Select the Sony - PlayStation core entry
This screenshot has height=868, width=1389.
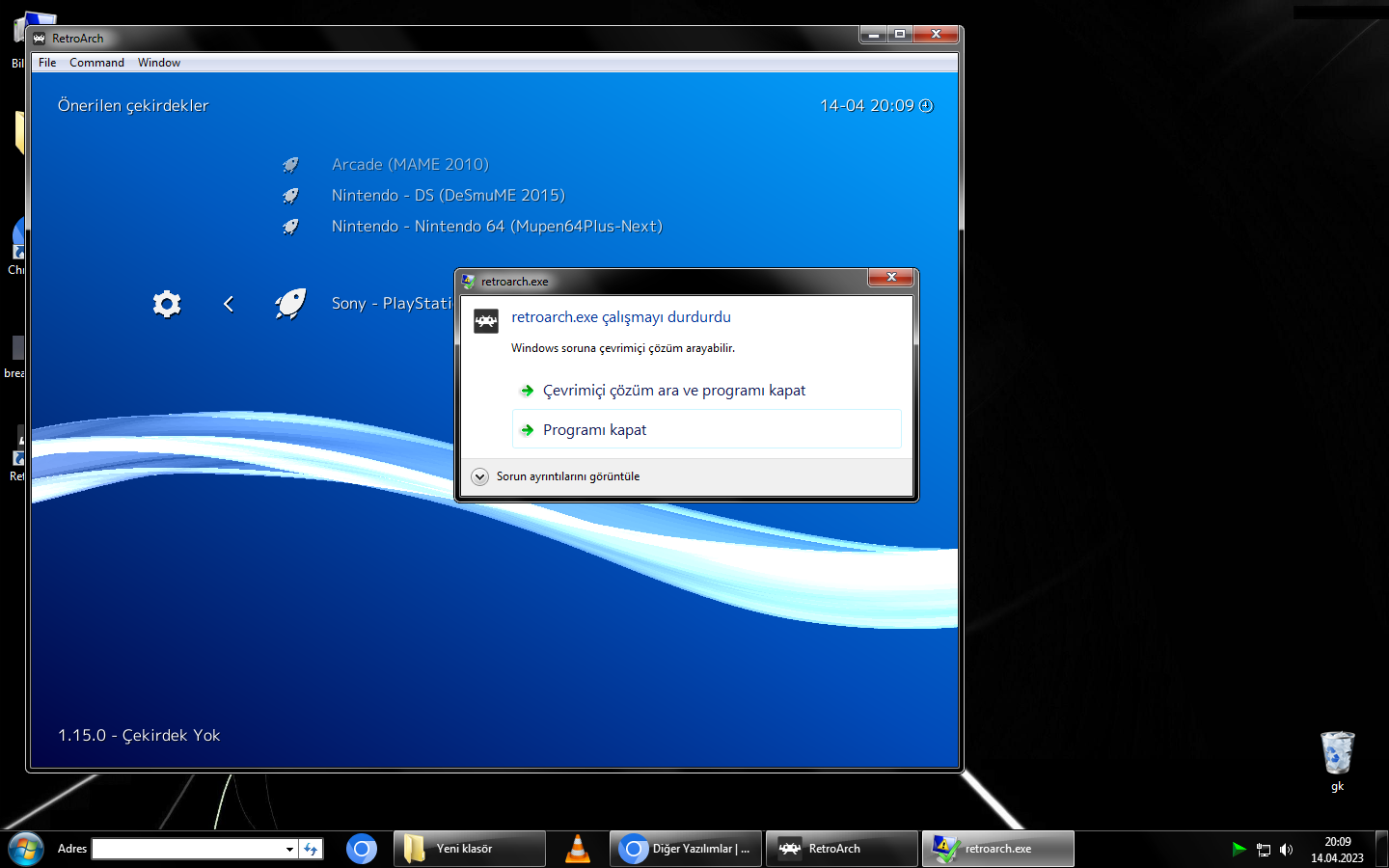[x=392, y=304]
